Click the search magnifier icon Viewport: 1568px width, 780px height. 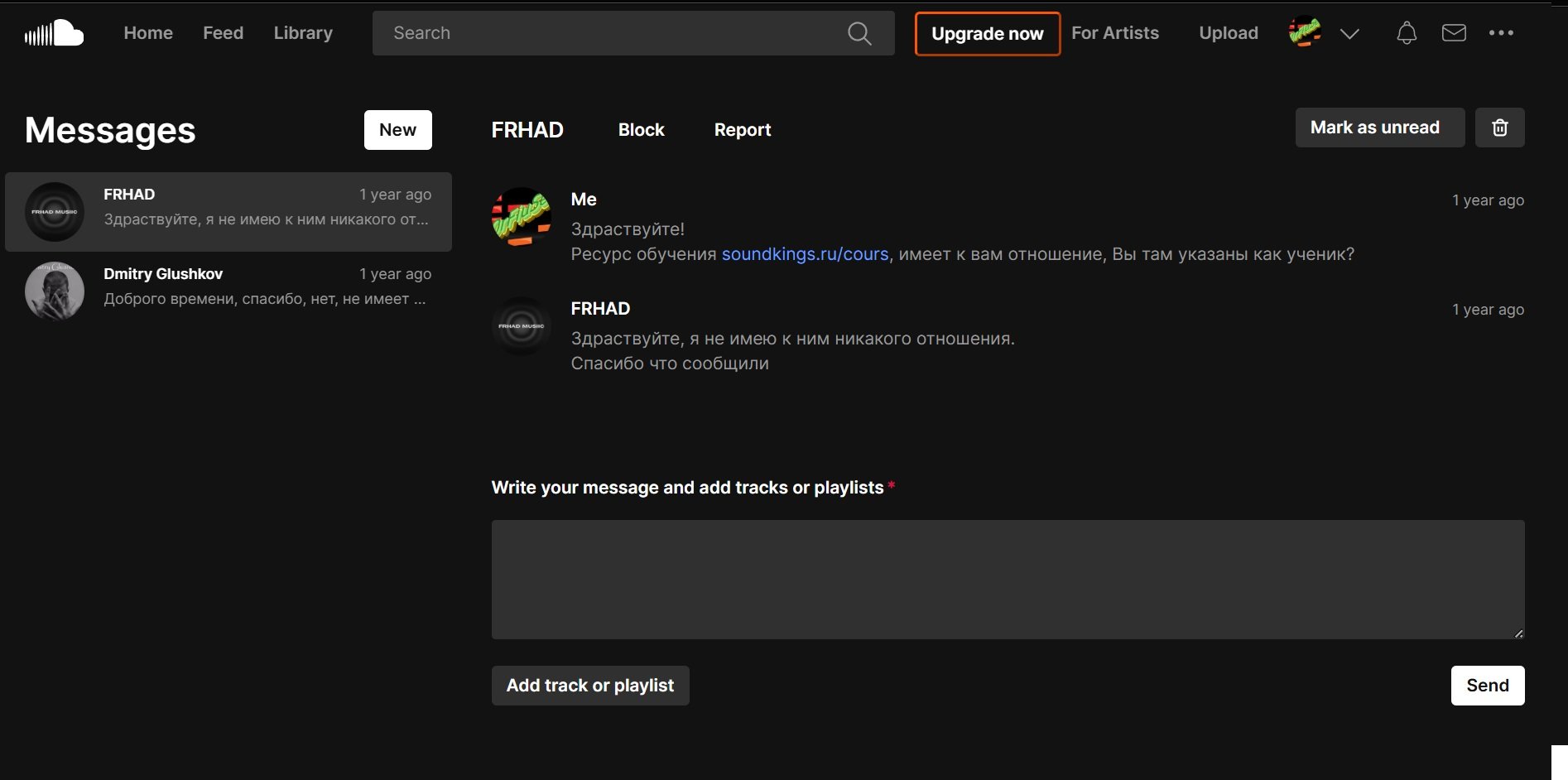(x=859, y=33)
